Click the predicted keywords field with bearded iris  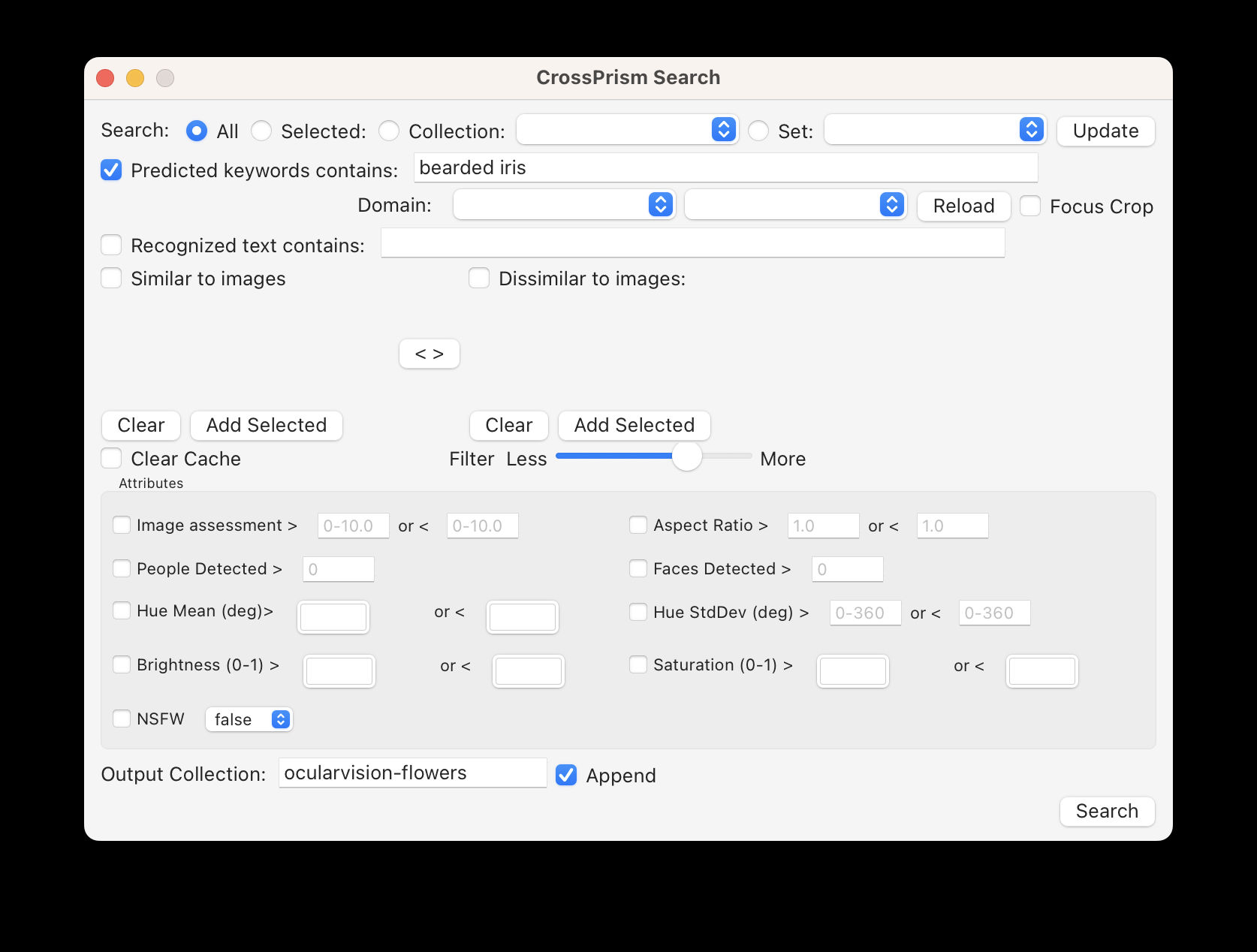(x=726, y=167)
